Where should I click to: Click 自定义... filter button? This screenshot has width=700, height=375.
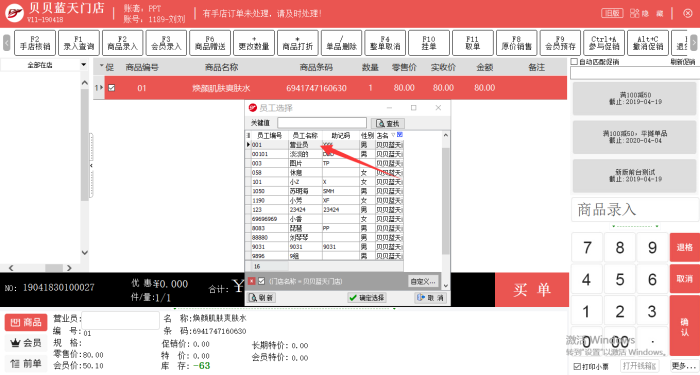(x=422, y=281)
